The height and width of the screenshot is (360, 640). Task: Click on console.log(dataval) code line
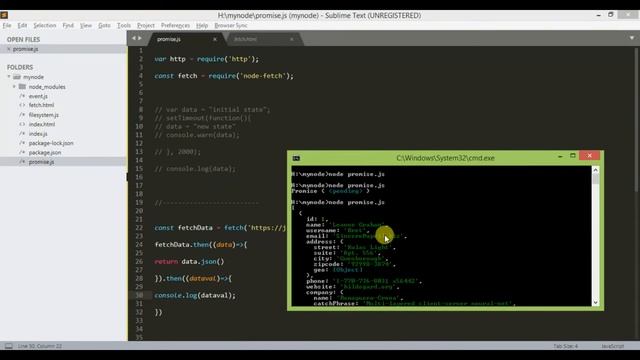click(195, 295)
